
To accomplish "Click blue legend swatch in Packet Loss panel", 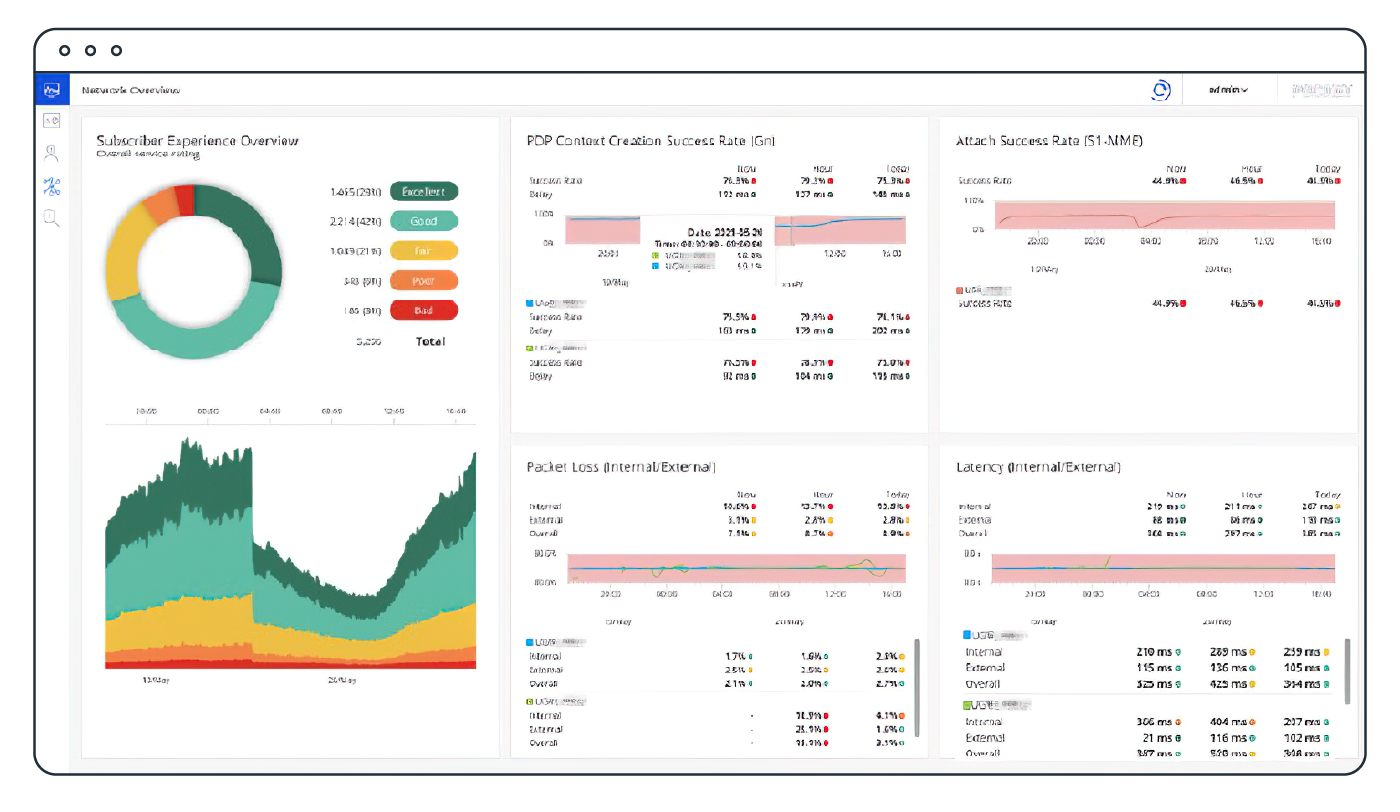I will pyautogui.click(x=530, y=641).
